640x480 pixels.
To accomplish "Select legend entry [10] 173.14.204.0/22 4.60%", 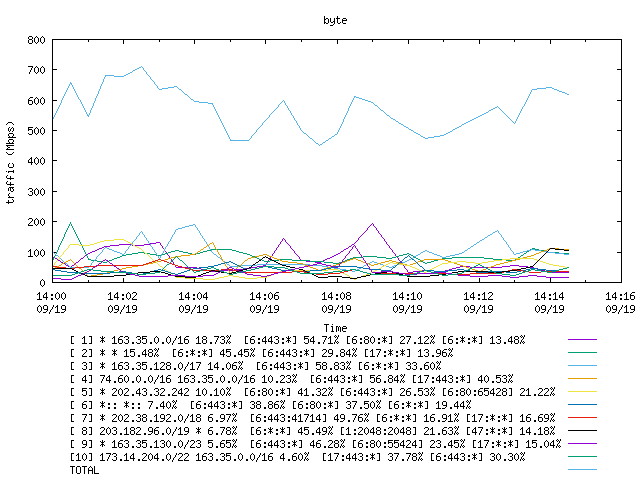I will [298, 457].
